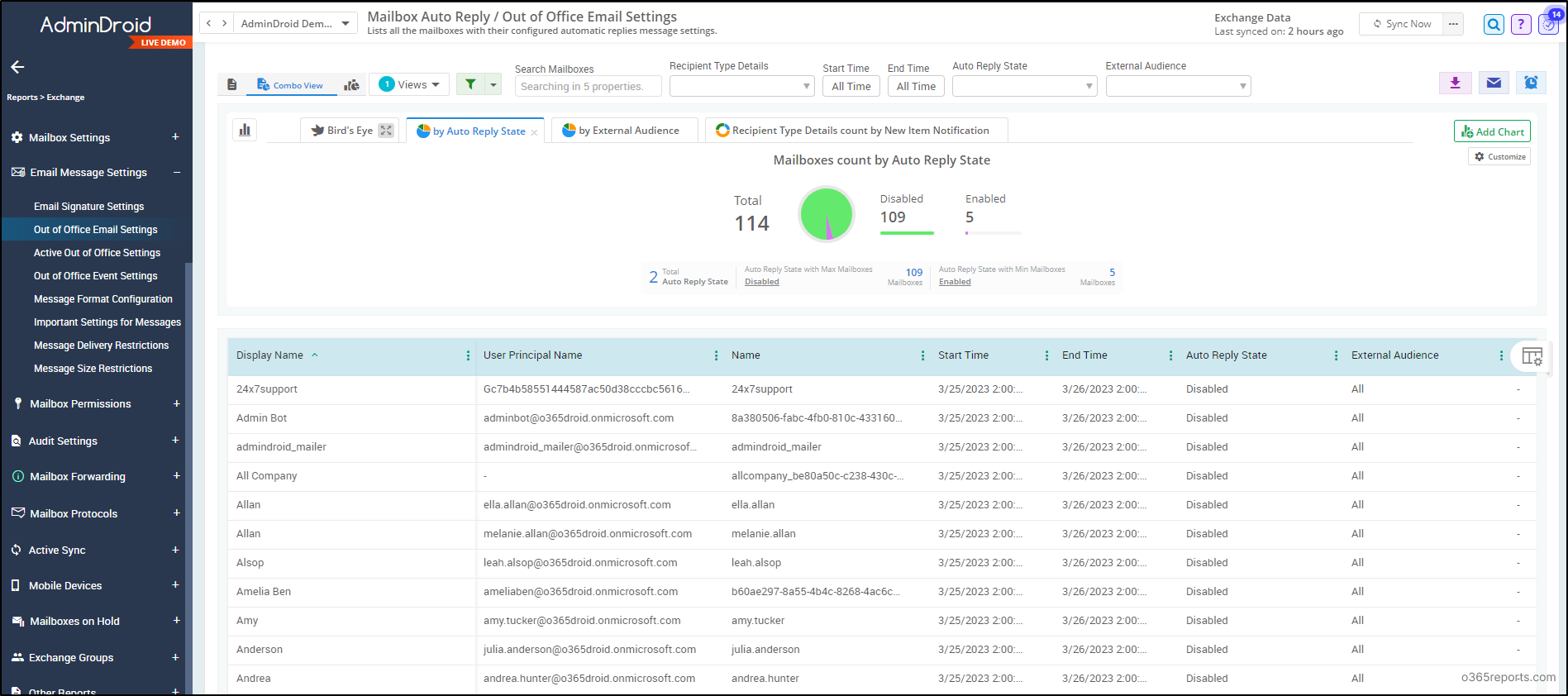
Task: Switch to table-only view icon
Action: [x=232, y=85]
